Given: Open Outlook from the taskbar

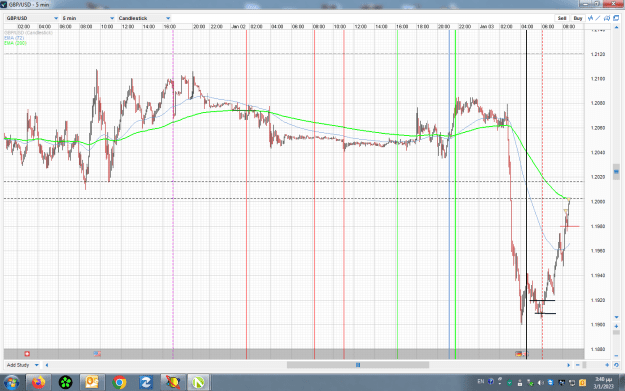Looking at the screenshot, I should point(92,383).
